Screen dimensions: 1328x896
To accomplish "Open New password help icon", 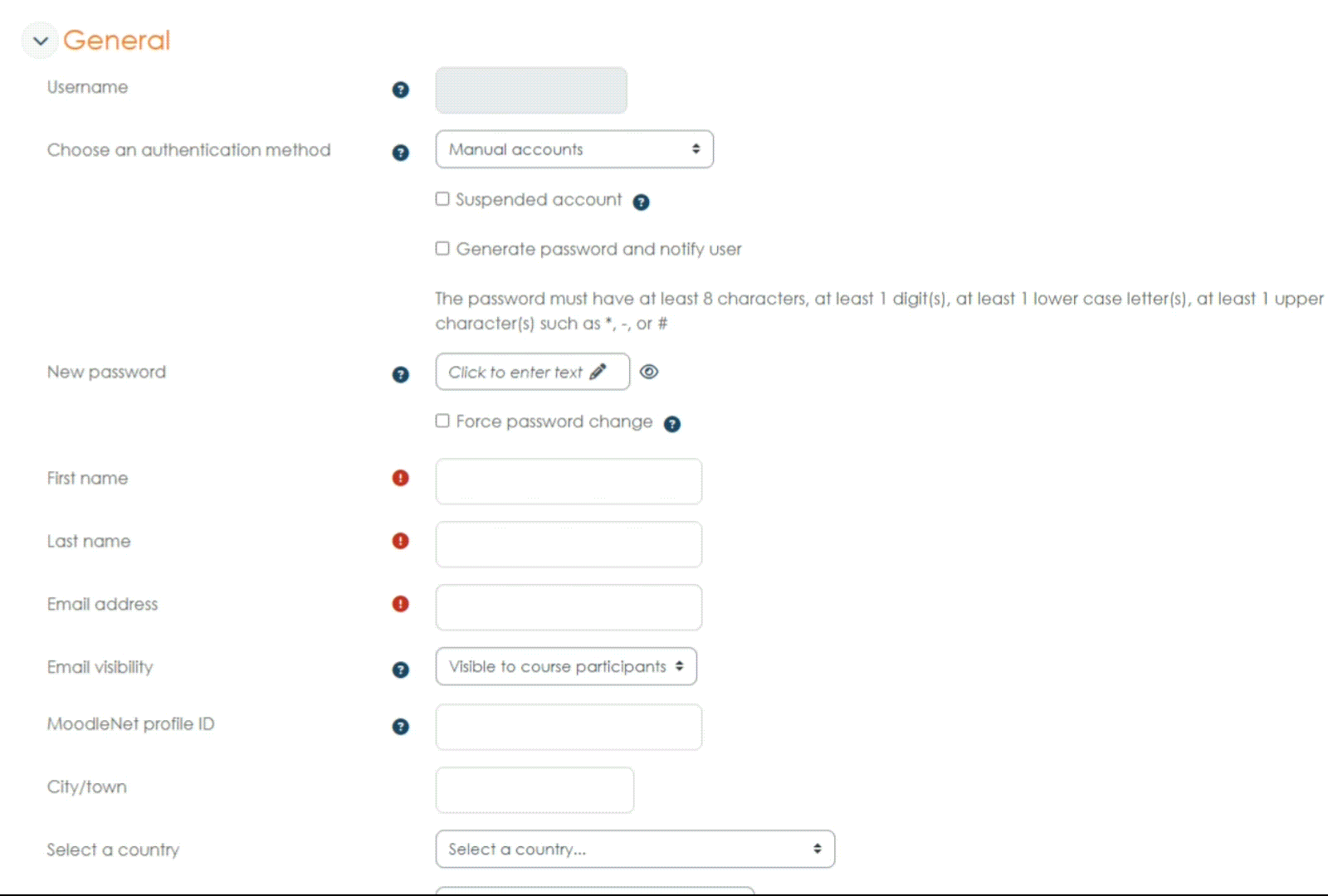I will tap(400, 375).
